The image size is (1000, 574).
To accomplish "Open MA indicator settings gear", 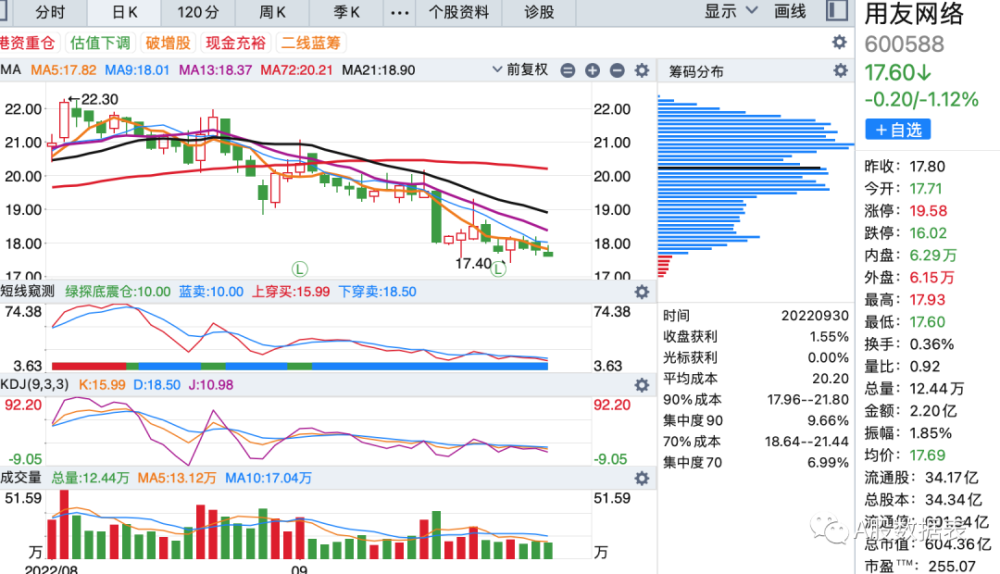I will 642,70.
